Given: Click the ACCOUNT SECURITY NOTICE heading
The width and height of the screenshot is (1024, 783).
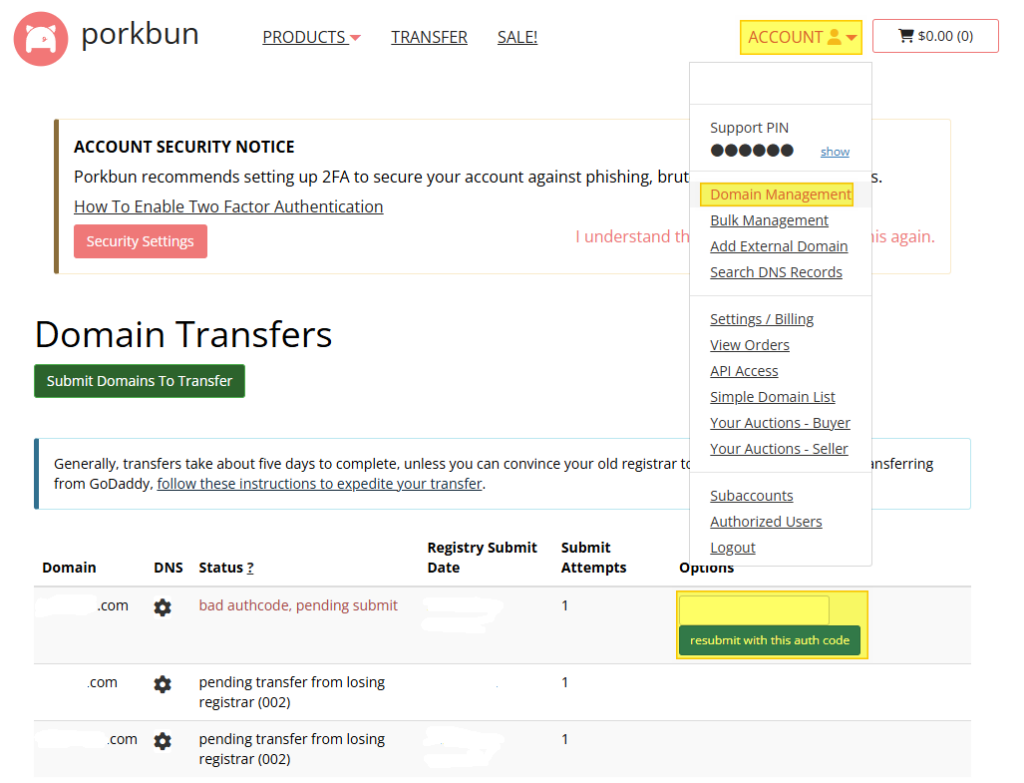Looking at the screenshot, I should (184, 147).
